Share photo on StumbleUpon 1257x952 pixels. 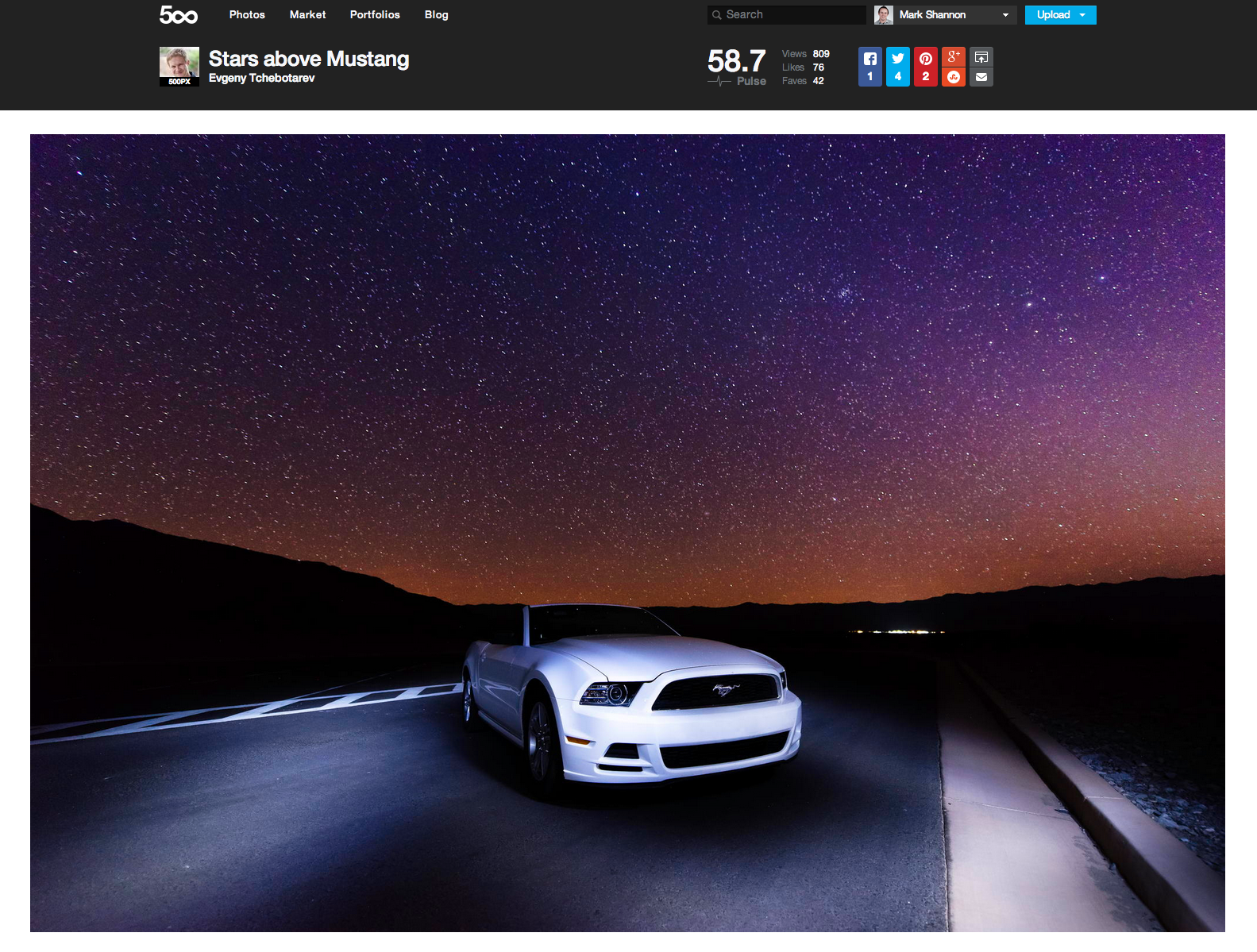click(x=954, y=77)
